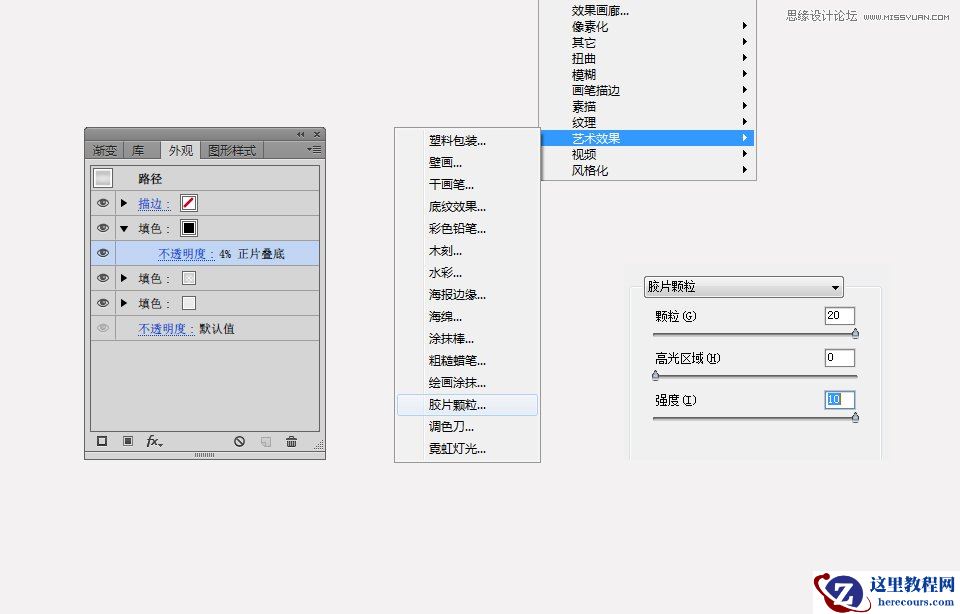Click the 强度 value input field
Viewport: 960px width, 614px height.
pos(839,399)
